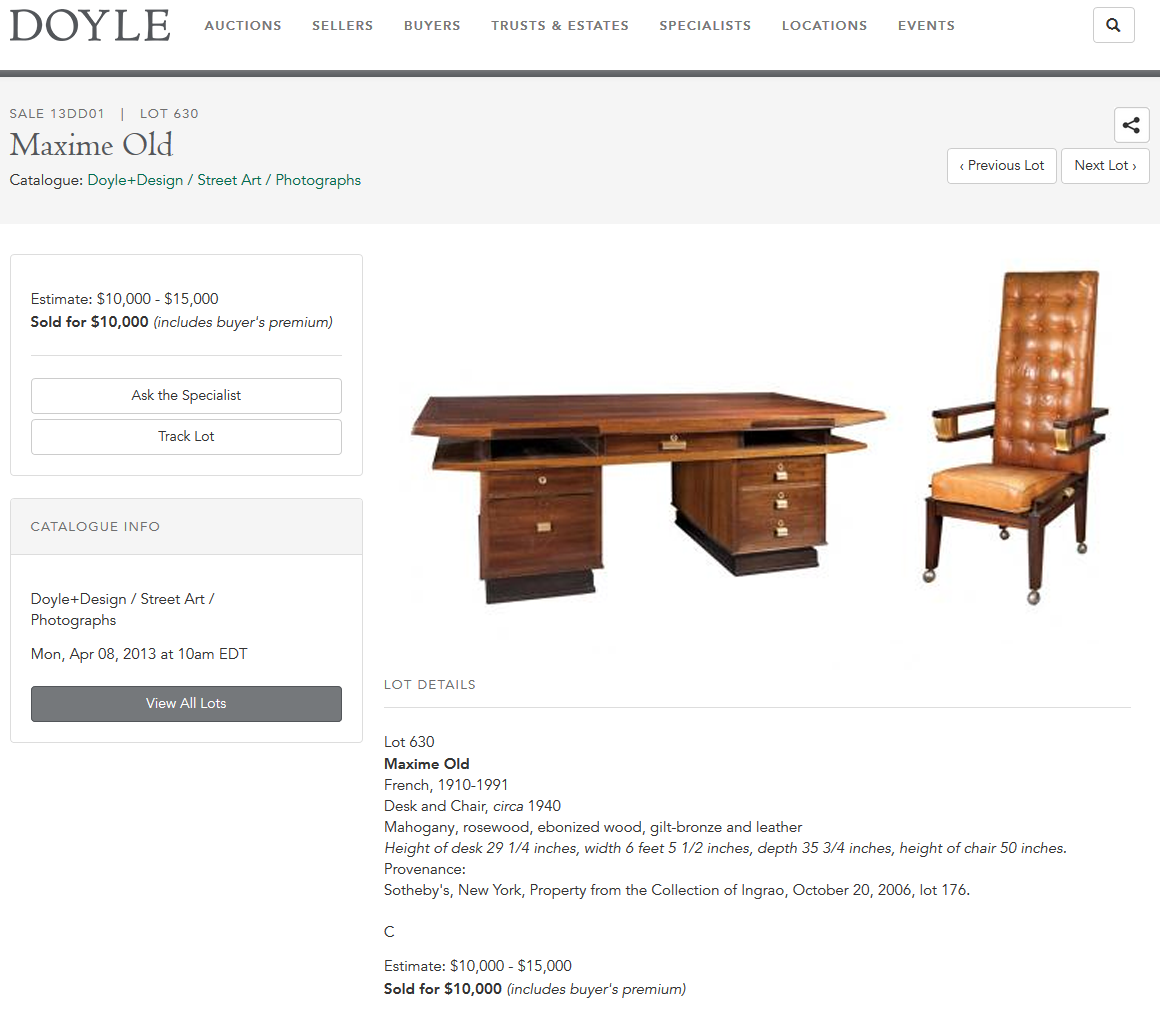Image resolution: width=1160 pixels, height=1014 pixels.
Task: Open the Specialists menu item
Action: point(705,25)
